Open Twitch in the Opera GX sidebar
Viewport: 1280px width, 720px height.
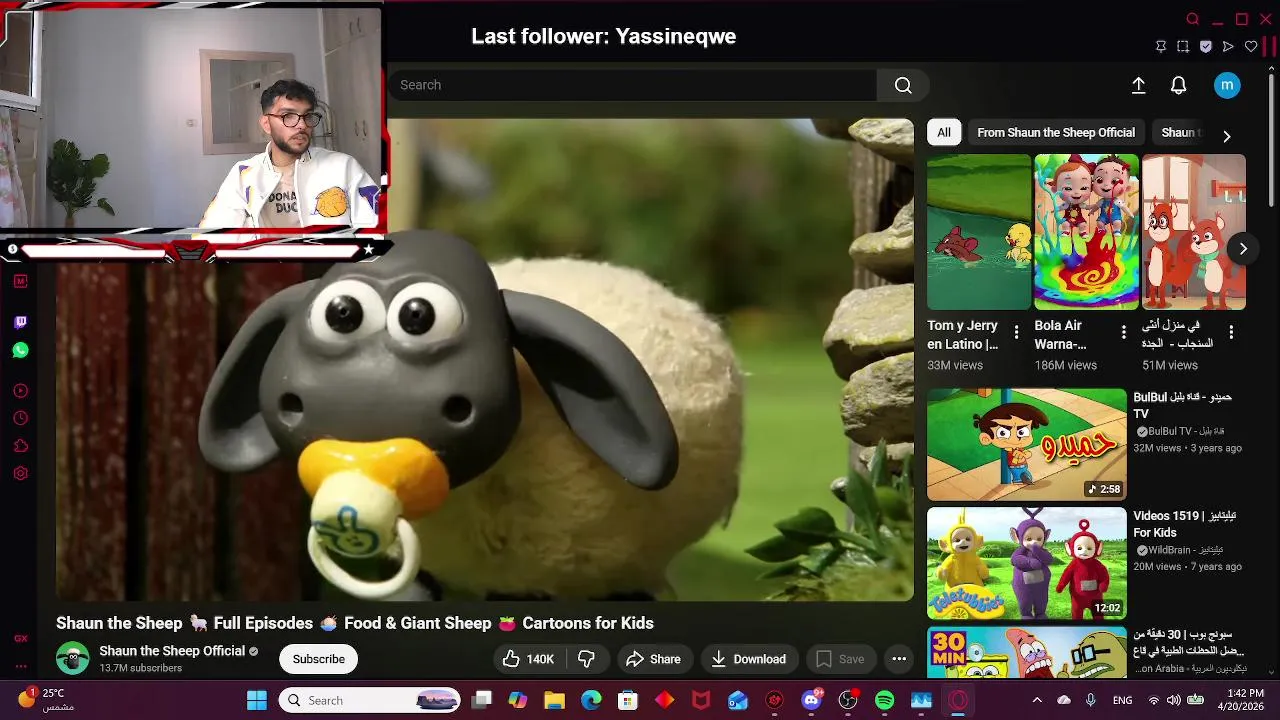21,322
